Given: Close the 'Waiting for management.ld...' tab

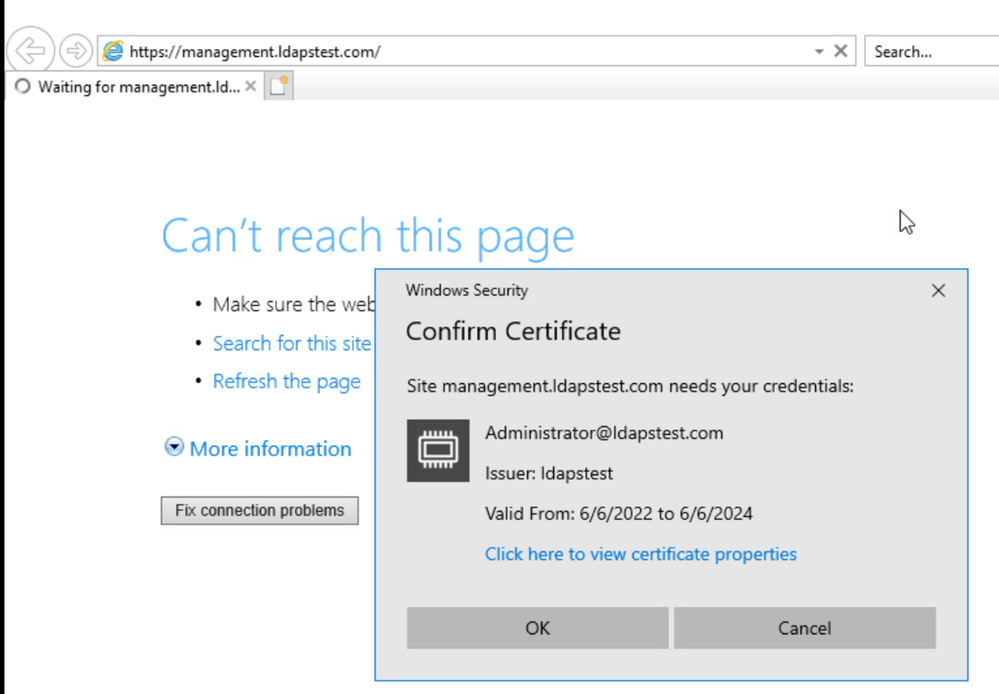Looking at the screenshot, I should point(251,86).
